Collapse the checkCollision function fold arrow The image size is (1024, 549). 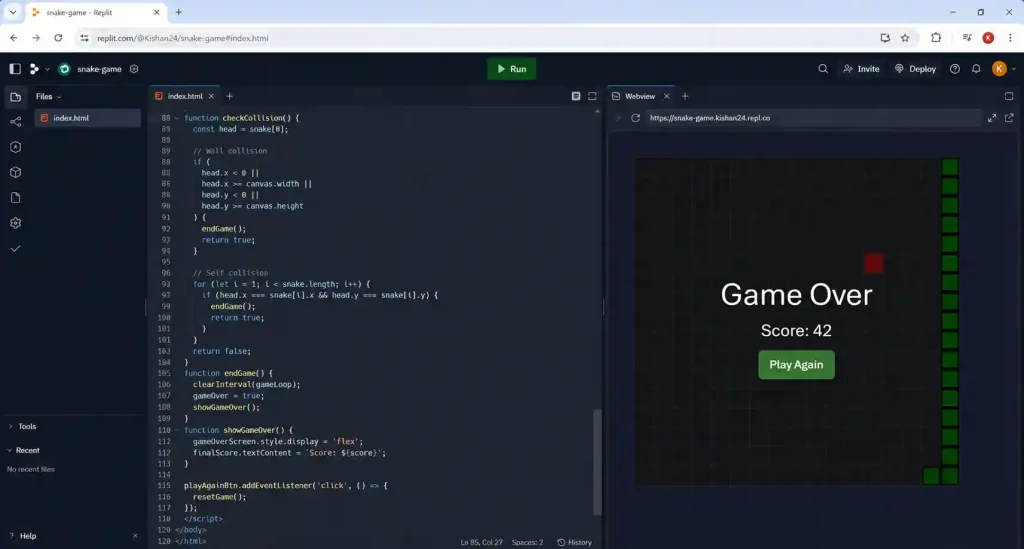coord(176,118)
